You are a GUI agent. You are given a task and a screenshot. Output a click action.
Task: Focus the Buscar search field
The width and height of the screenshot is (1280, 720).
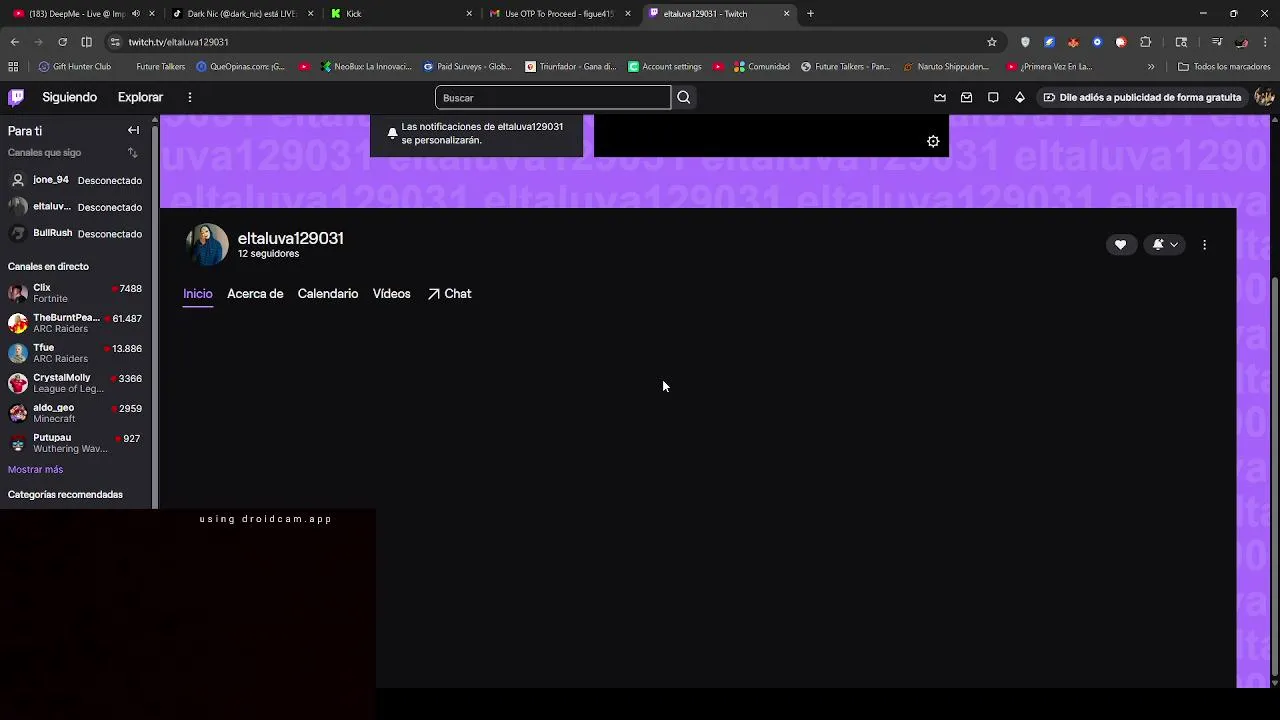click(553, 97)
